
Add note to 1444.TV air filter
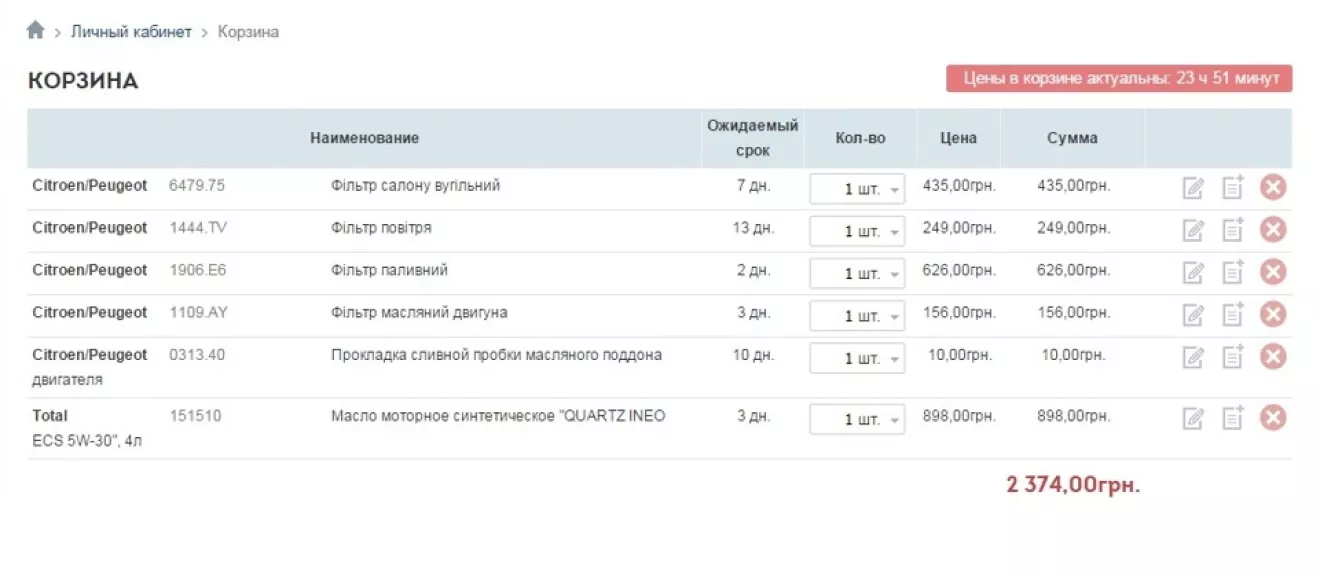1233,230
